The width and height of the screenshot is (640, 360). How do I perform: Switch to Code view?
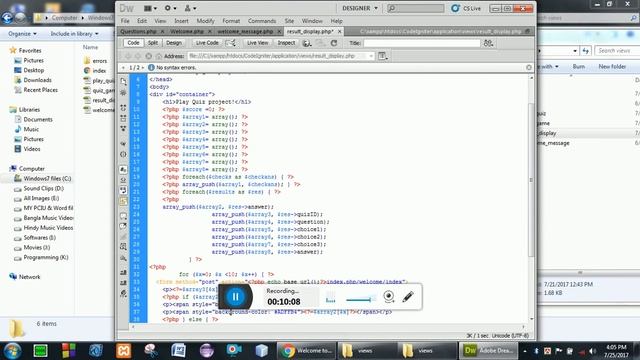pos(133,43)
